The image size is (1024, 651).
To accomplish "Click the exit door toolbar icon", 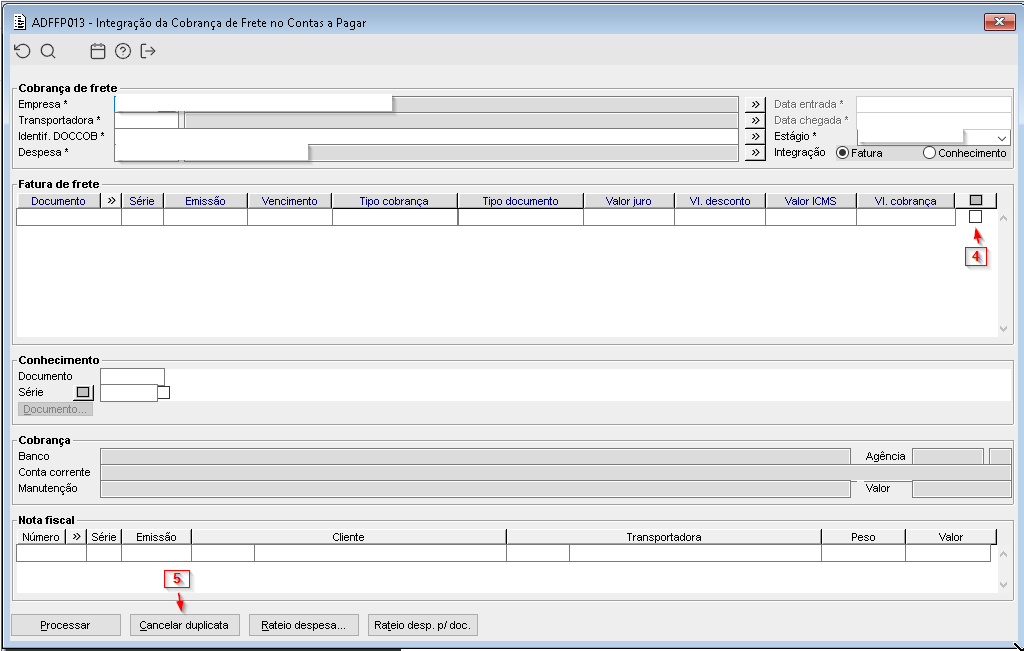I will pyautogui.click(x=148, y=51).
